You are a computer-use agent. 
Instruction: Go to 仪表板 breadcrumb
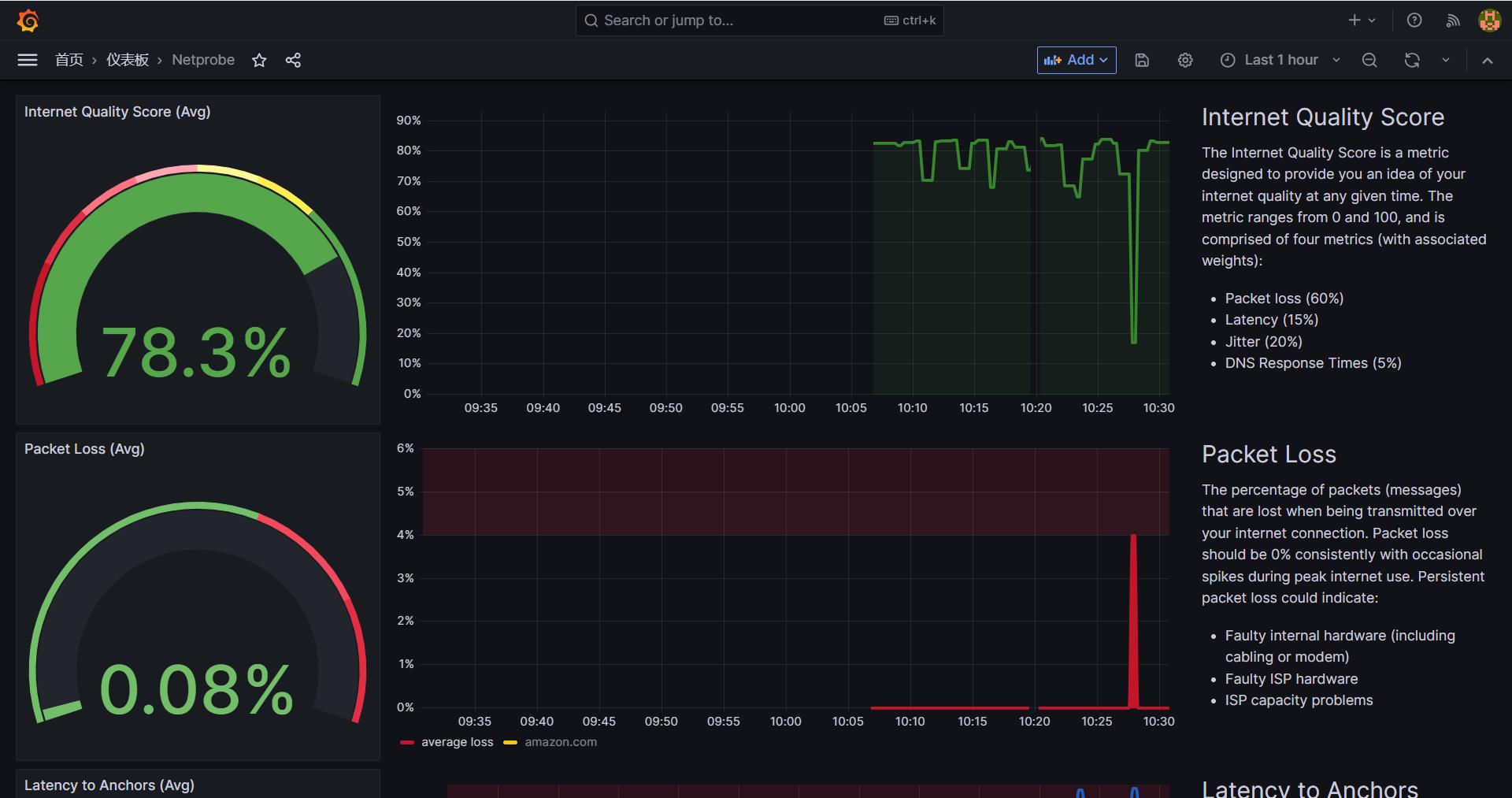[x=128, y=60]
